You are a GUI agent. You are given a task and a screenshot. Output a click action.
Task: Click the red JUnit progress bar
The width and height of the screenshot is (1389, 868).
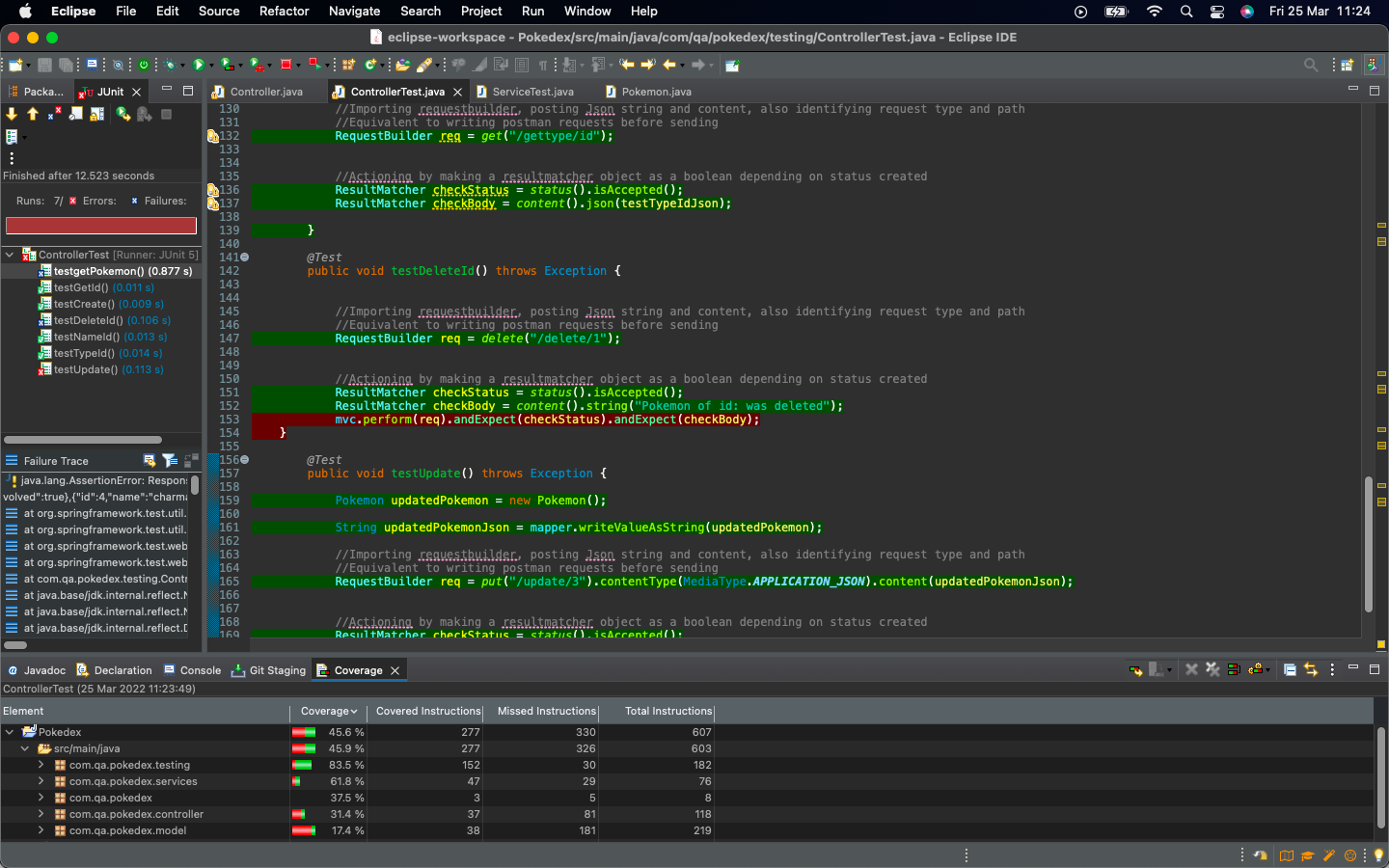click(x=101, y=226)
